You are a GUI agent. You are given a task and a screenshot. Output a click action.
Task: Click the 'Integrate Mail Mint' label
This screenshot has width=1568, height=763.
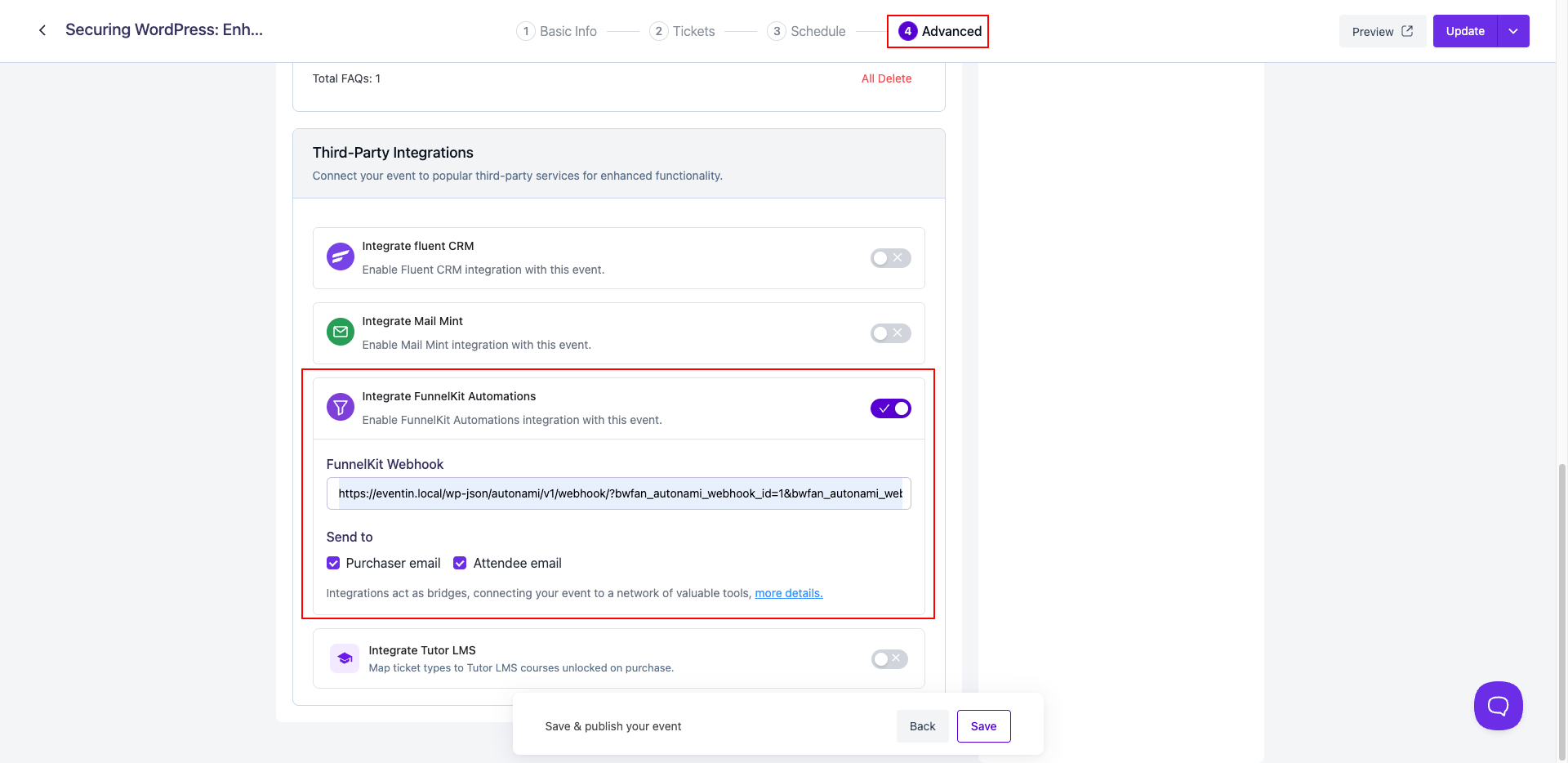[x=412, y=321]
